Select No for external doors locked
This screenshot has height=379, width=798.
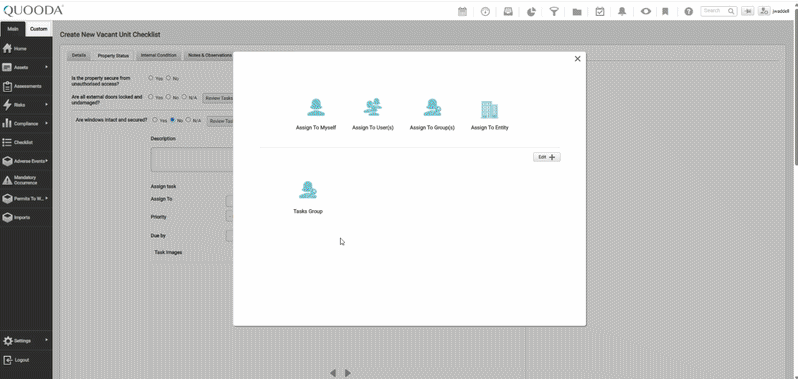click(x=168, y=97)
